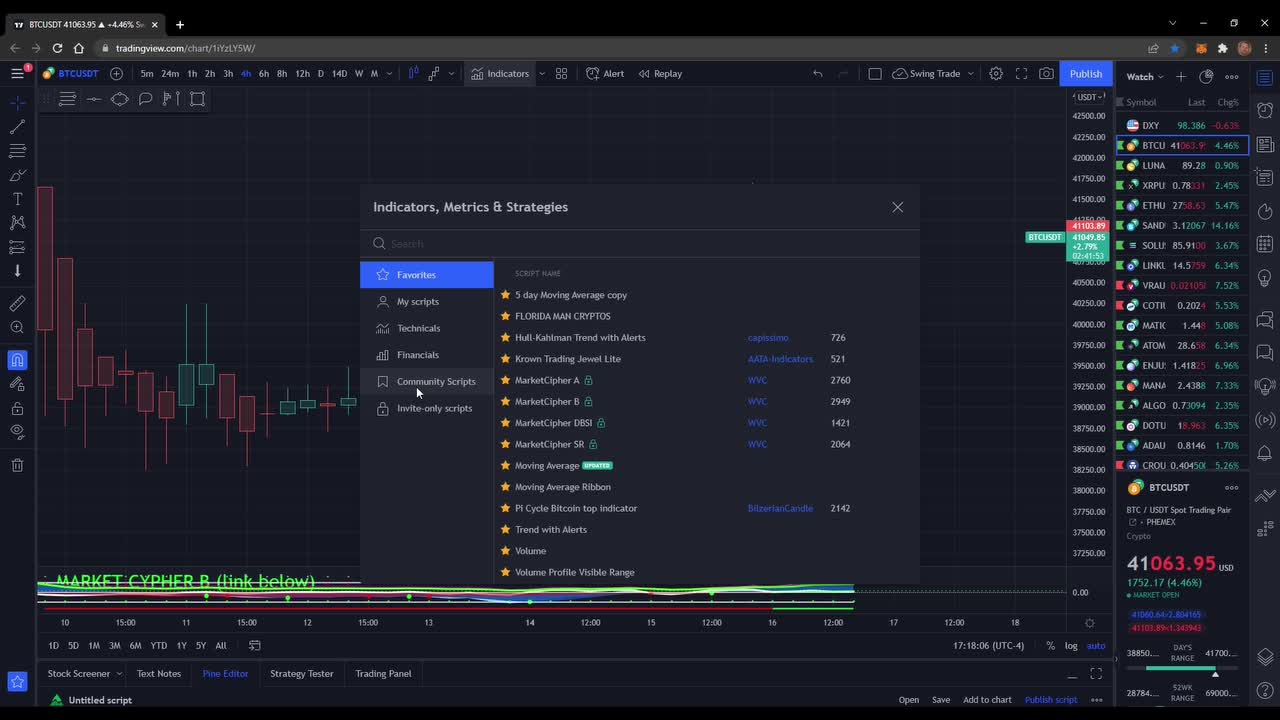Viewport: 1280px width, 720px height.
Task: Expand Stock Screener dropdown arrow
Action: 119,674
